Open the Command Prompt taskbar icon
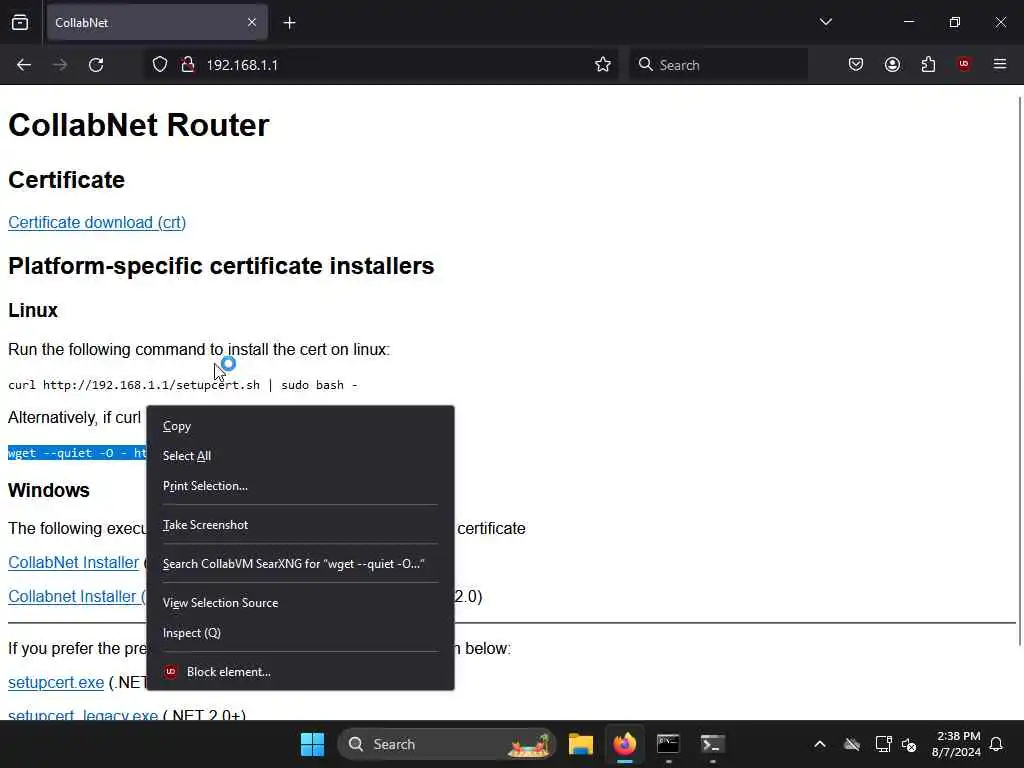1024x768 pixels. pyautogui.click(x=668, y=744)
